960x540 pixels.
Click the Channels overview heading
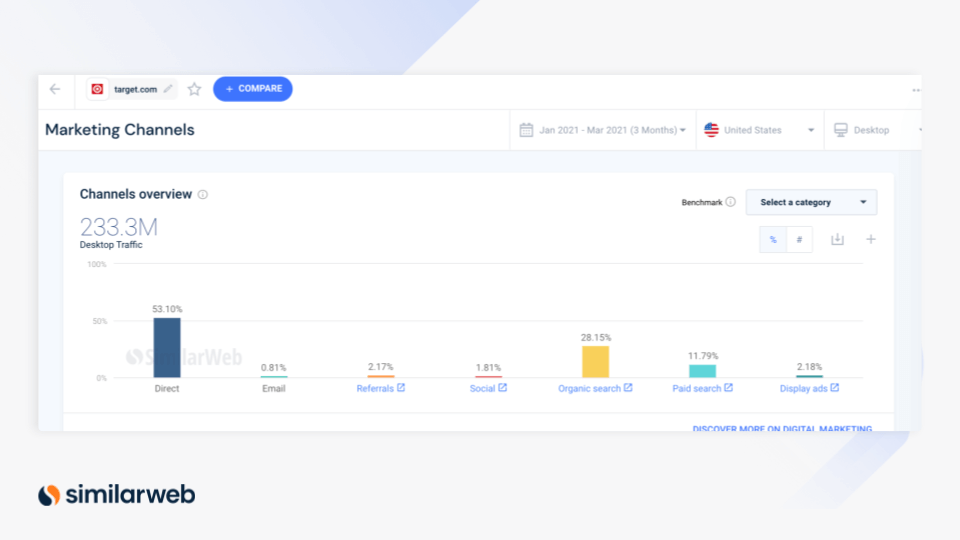click(136, 194)
